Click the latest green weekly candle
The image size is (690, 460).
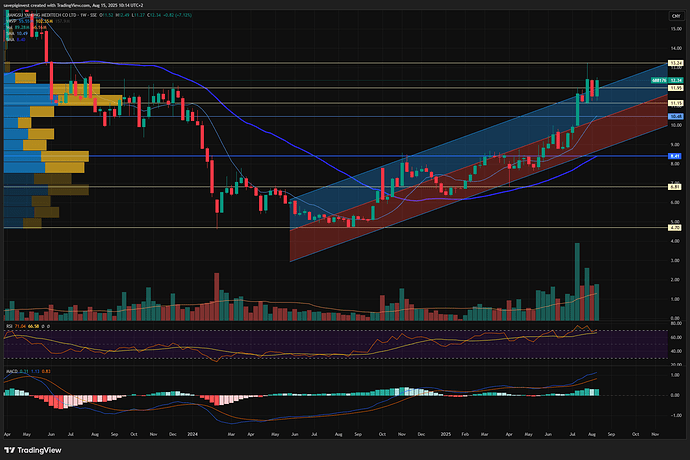(x=597, y=88)
